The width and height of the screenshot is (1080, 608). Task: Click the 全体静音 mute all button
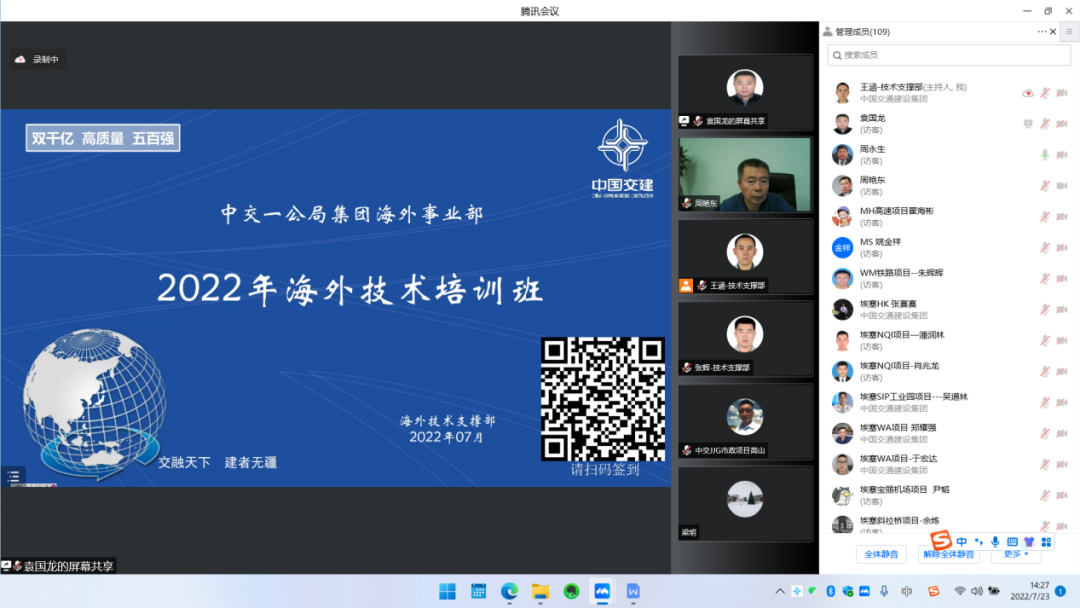(881, 554)
